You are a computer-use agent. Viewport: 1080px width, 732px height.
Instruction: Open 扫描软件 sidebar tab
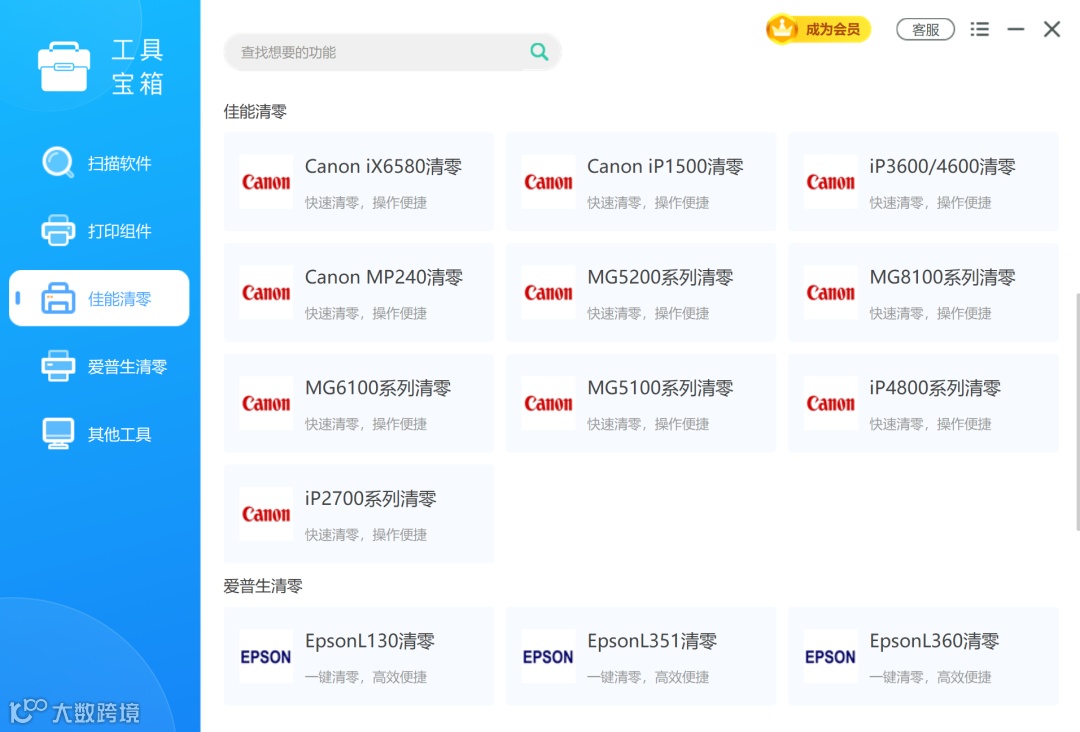pos(99,163)
